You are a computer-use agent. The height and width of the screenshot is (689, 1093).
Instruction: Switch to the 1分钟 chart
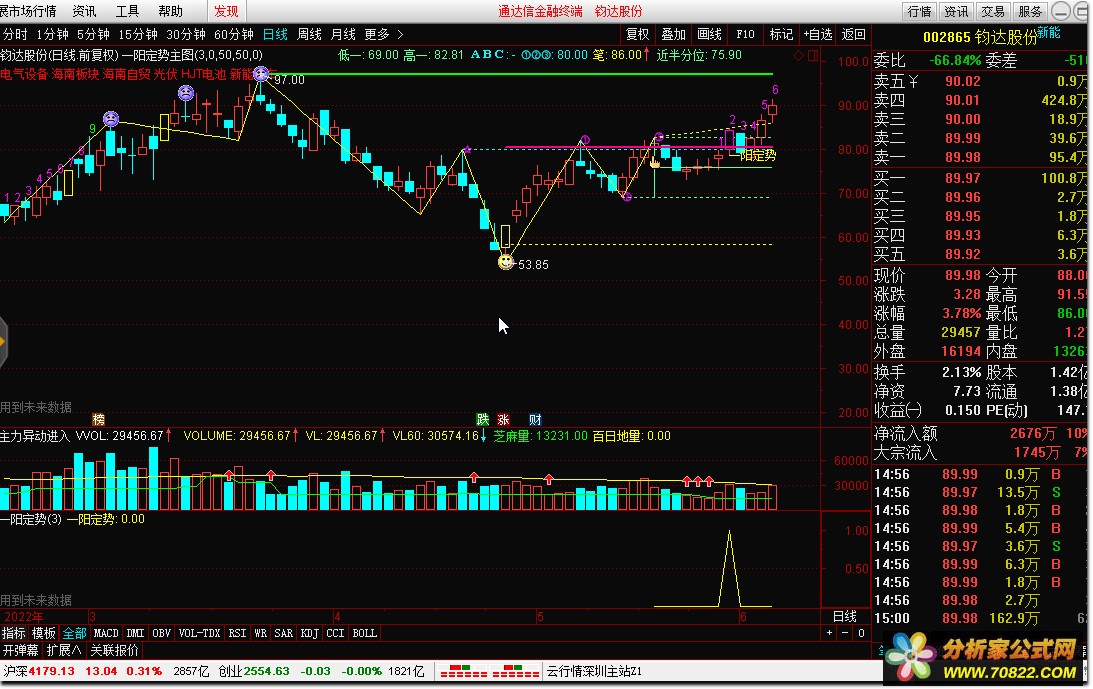click(x=52, y=34)
